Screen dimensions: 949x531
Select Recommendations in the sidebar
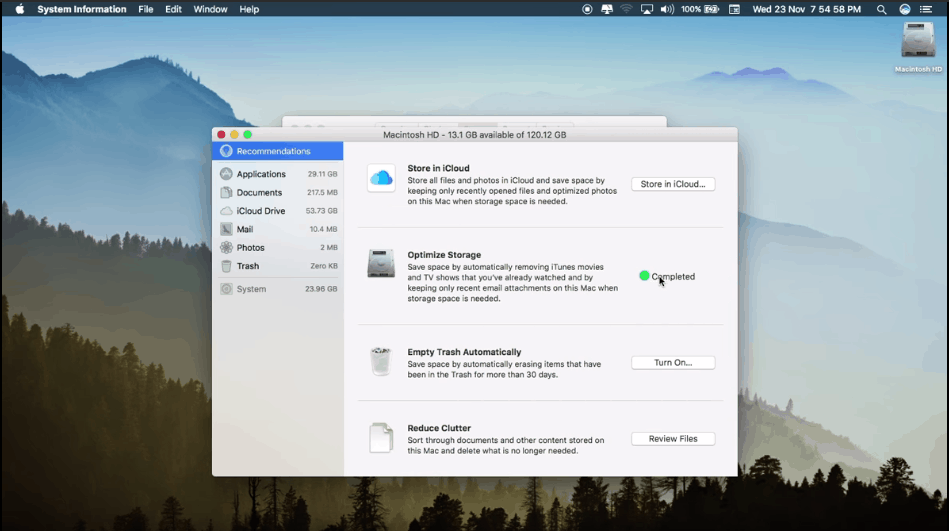pyautogui.click(x=278, y=151)
